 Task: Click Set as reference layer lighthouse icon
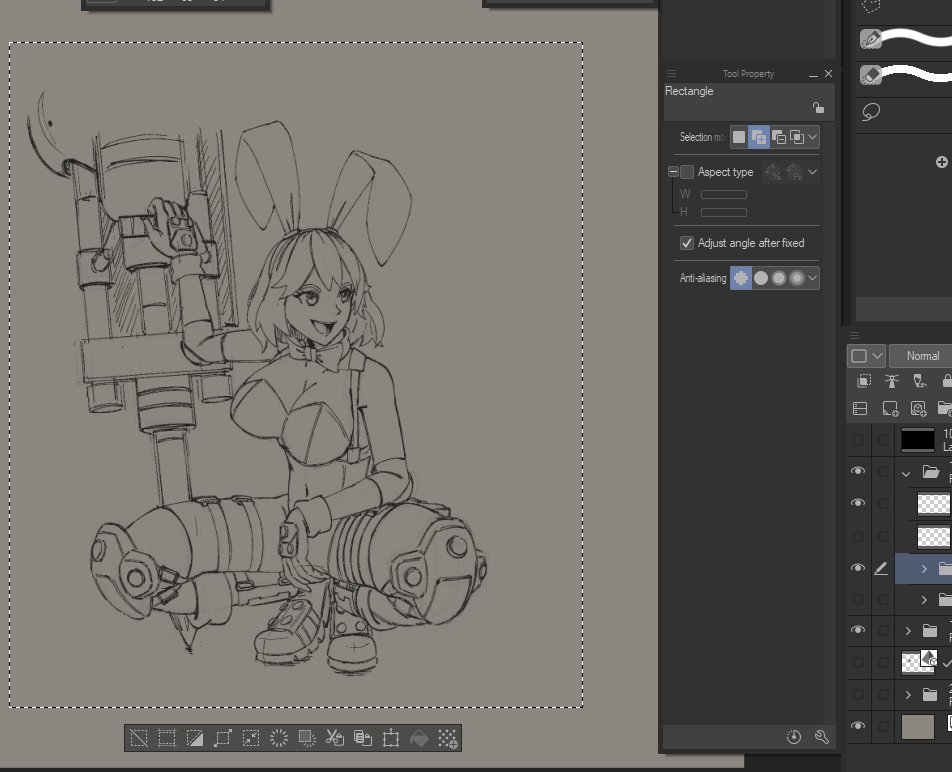click(891, 381)
